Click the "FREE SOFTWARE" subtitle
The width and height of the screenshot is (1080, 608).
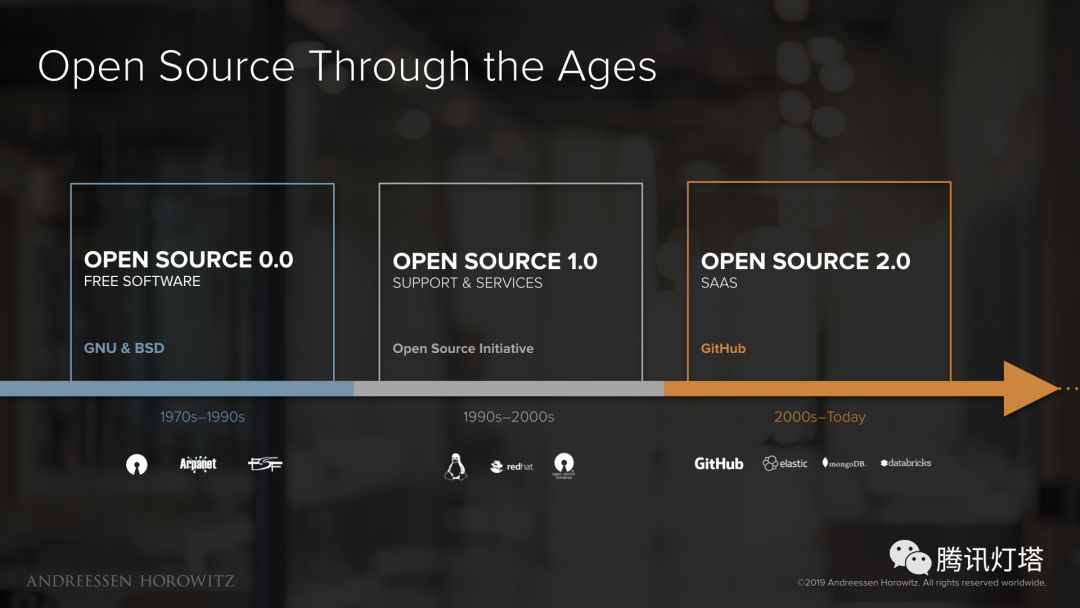click(x=142, y=281)
